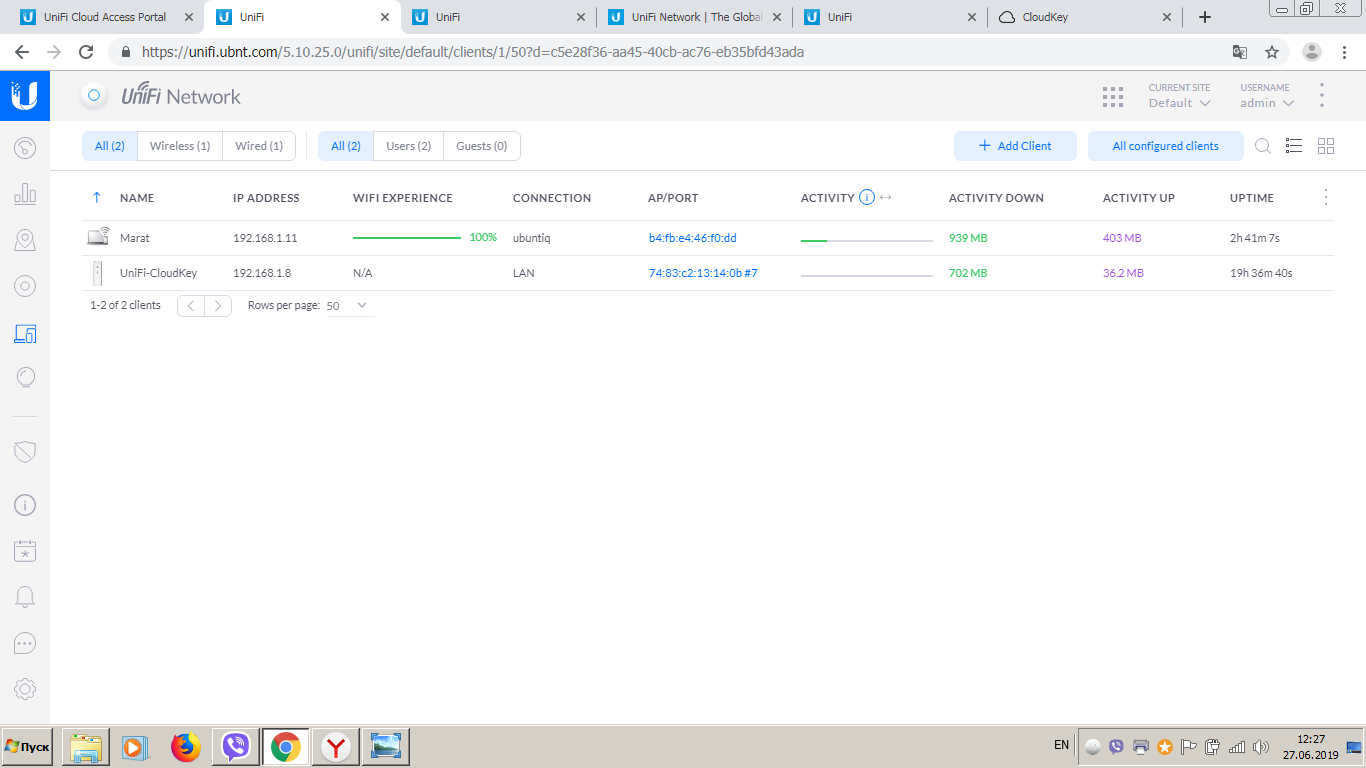This screenshot has width=1366, height=768.
Task: Select the All (2) connection filter
Action: (x=110, y=146)
